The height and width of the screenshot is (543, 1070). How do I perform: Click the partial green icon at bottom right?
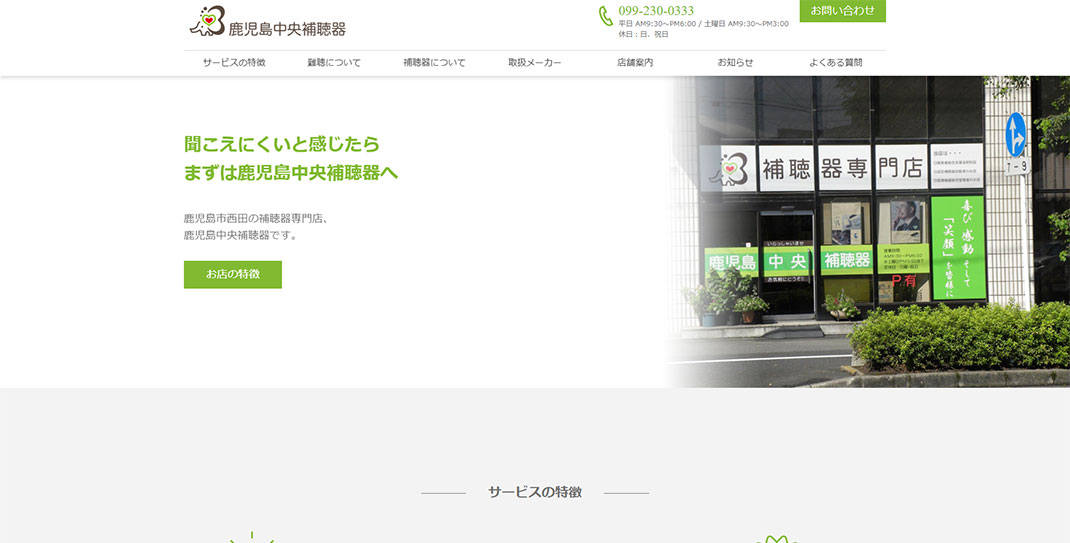click(x=772, y=539)
